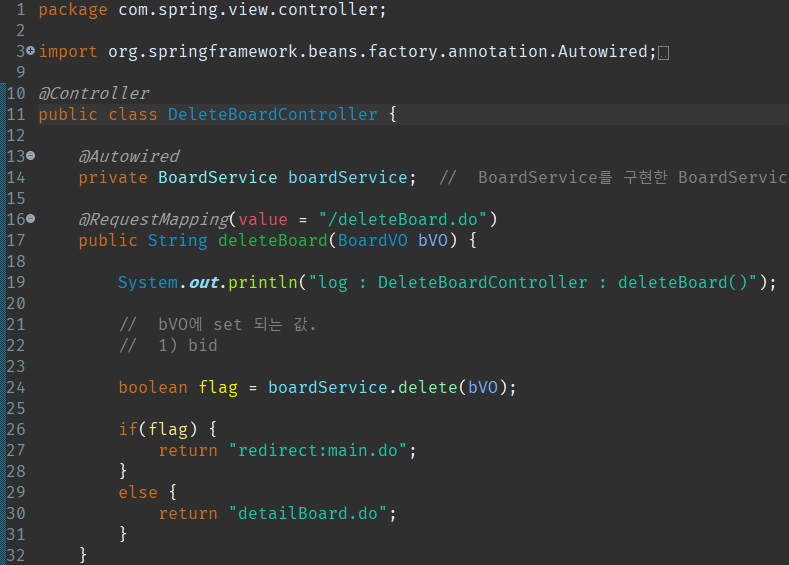Click the package keyword on line 1
This screenshot has width=789, height=565.
click(x=73, y=10)
